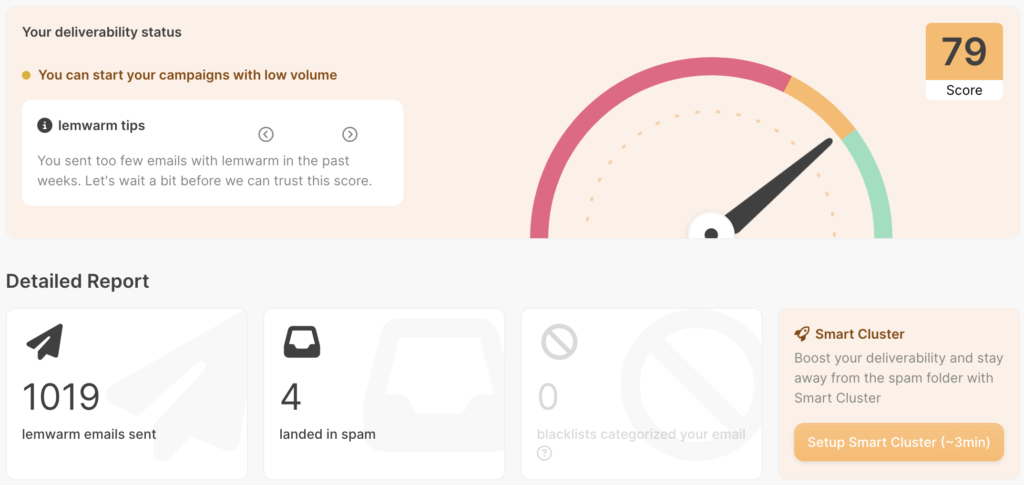Click the blacklists help question mark icon
Image resolution: width=1024 pixels, height=485 pixels.
click(545, 453)
